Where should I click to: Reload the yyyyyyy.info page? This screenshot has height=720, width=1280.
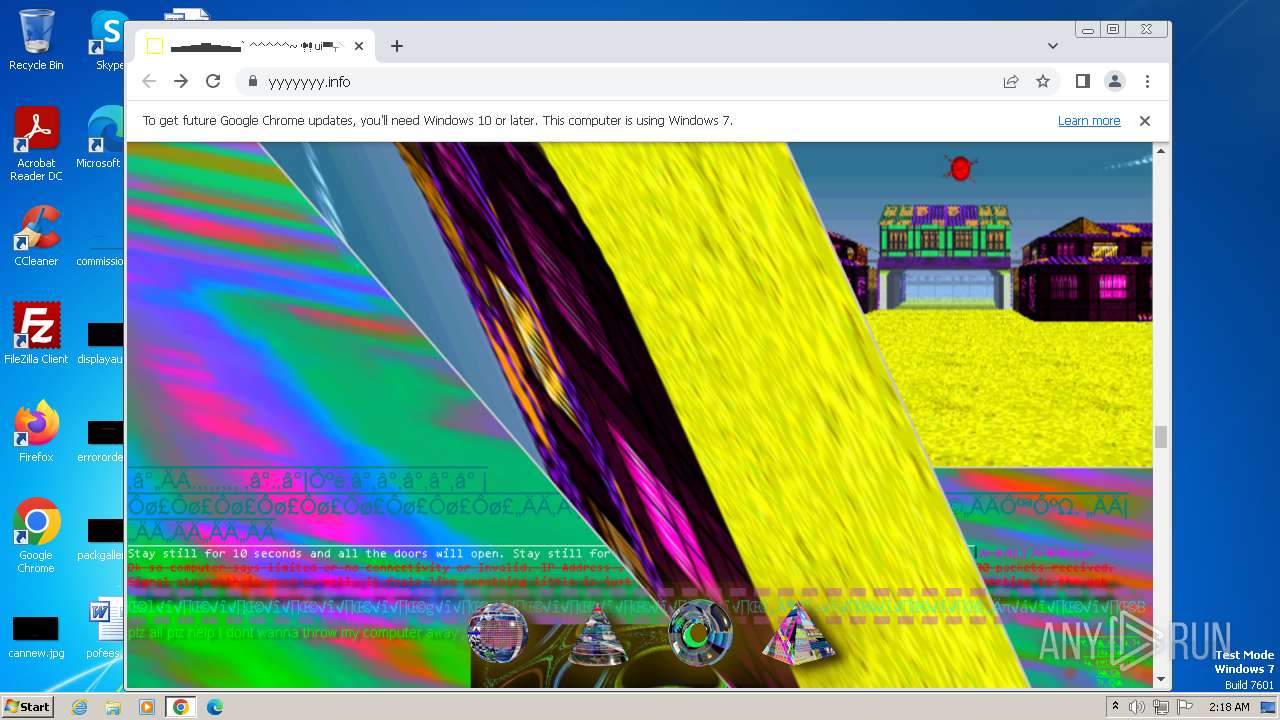tap(213, 81)
